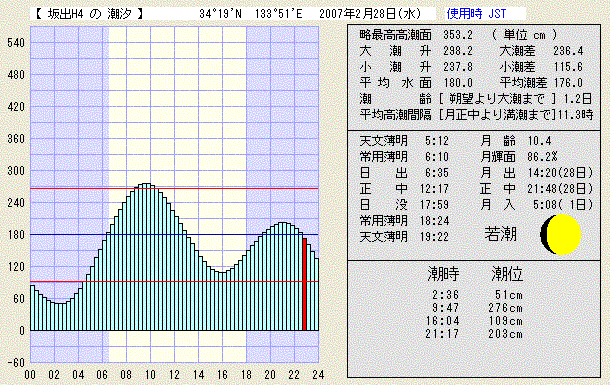Select the date 2007年2月28日(水)

(370, 14)
